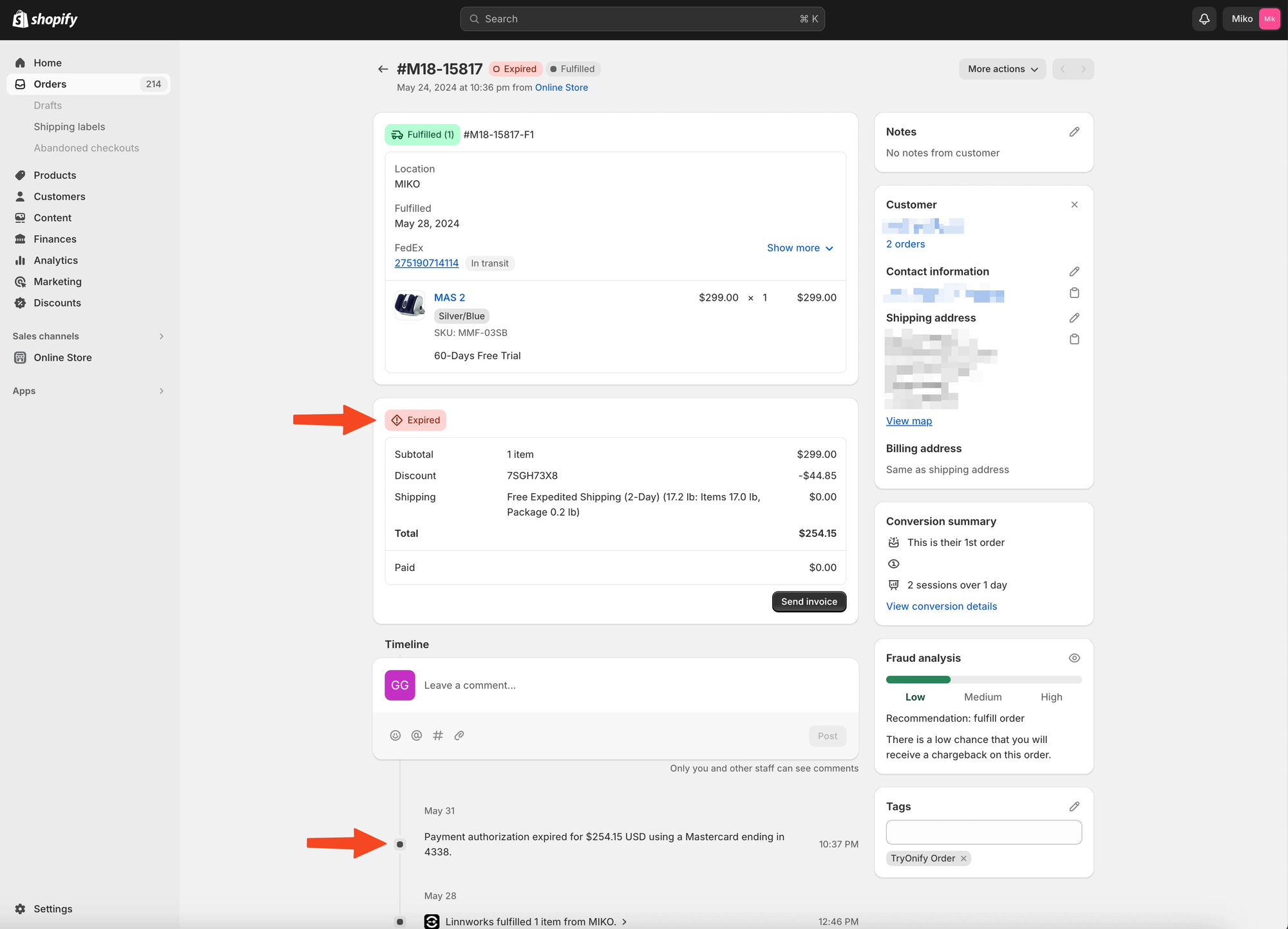The height and width of the screenshot is (929, 1288).
Task: Click the Expired badge in header
Action: point(515,69)
